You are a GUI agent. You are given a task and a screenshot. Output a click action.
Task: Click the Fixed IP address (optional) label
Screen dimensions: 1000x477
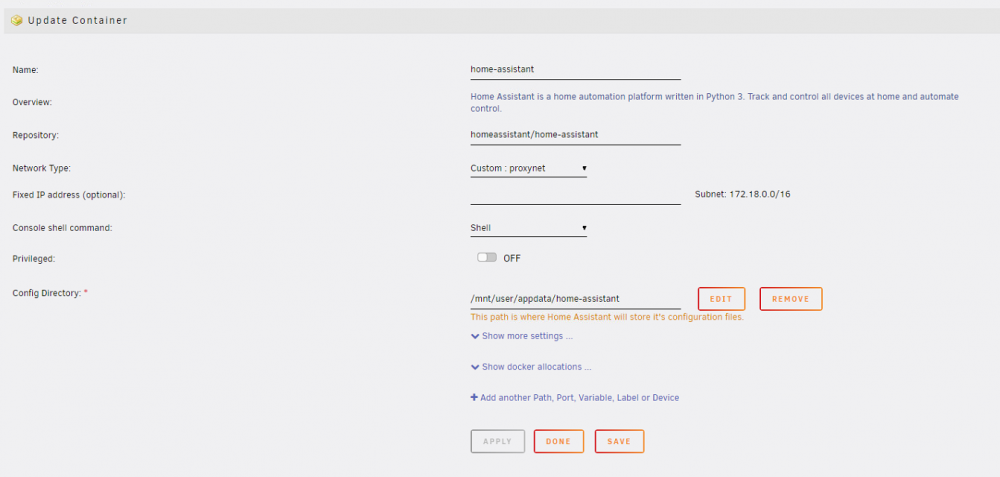pyautogui.click(x=69, y=195)
